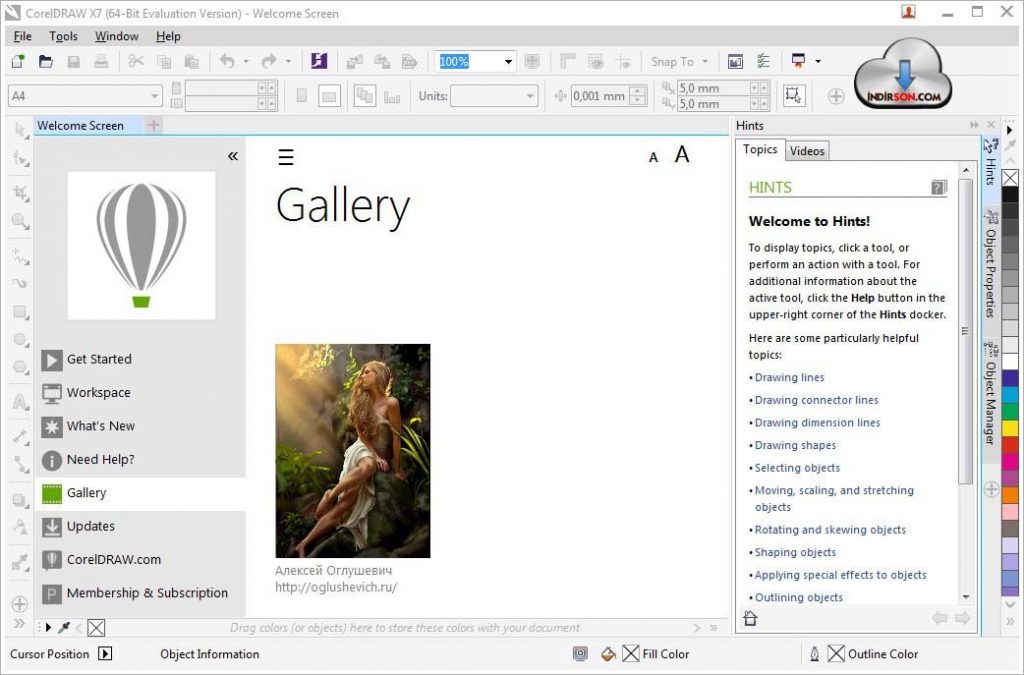Click the Open folder icon

[x=46, y=61]
